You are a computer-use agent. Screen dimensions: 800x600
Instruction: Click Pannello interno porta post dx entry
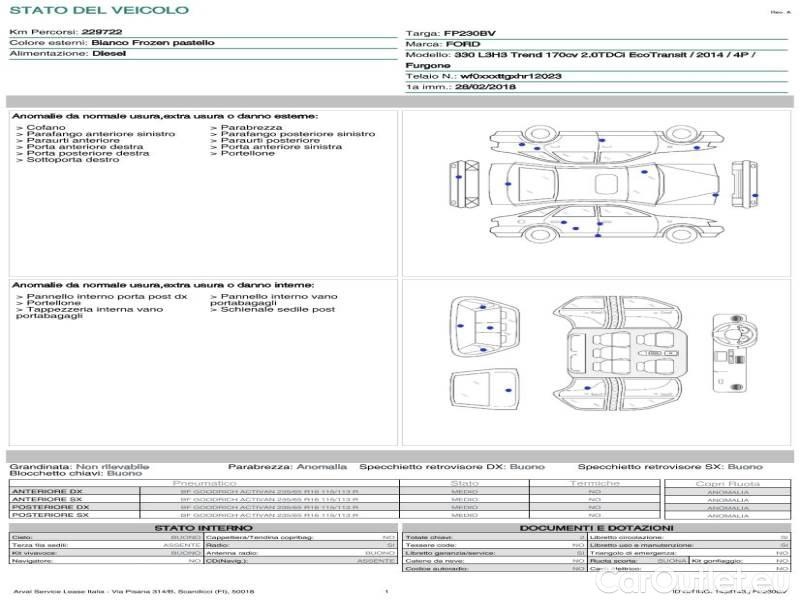pyautogui.click(x=102, y=296)
